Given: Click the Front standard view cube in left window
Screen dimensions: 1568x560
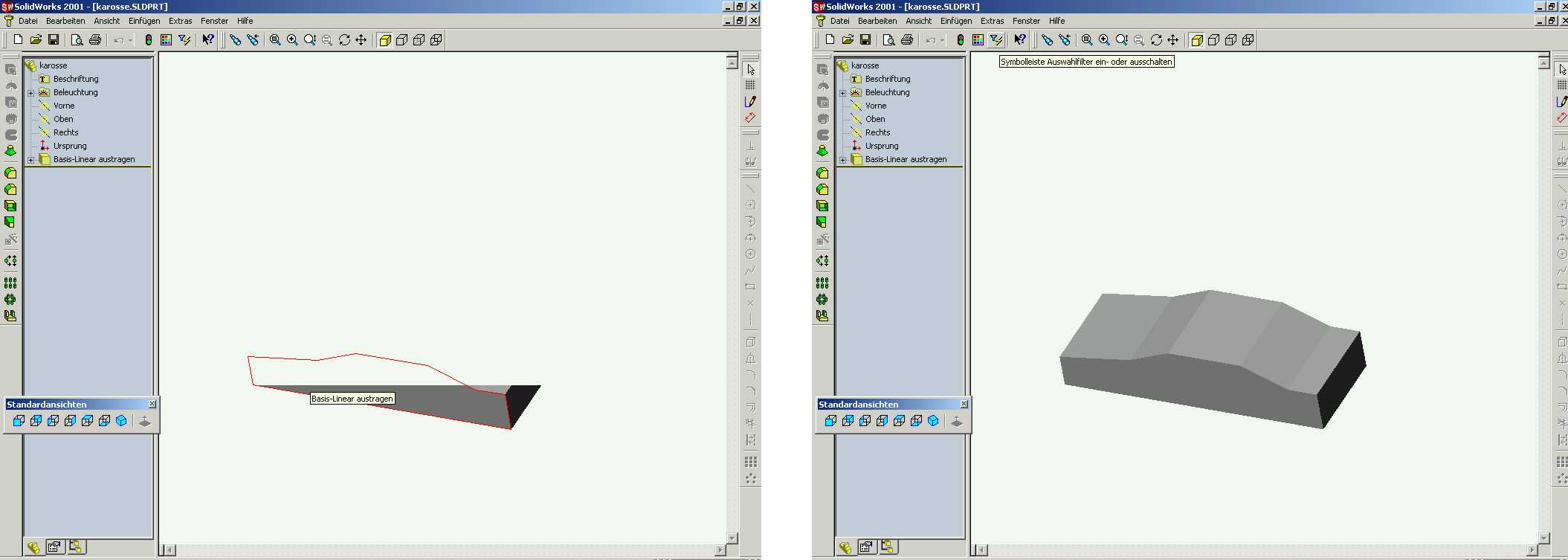Looking at the screenshot, I should tap(19, 421).
